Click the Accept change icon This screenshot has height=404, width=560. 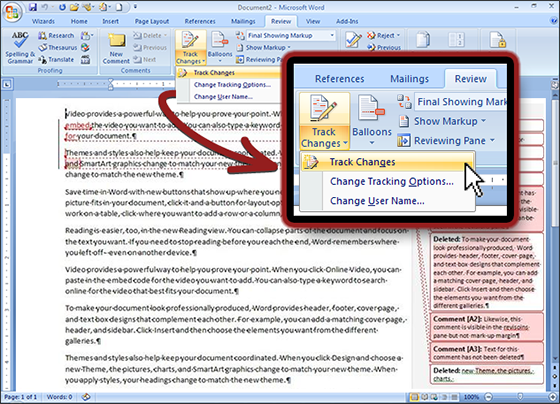[x=353, y=40]
